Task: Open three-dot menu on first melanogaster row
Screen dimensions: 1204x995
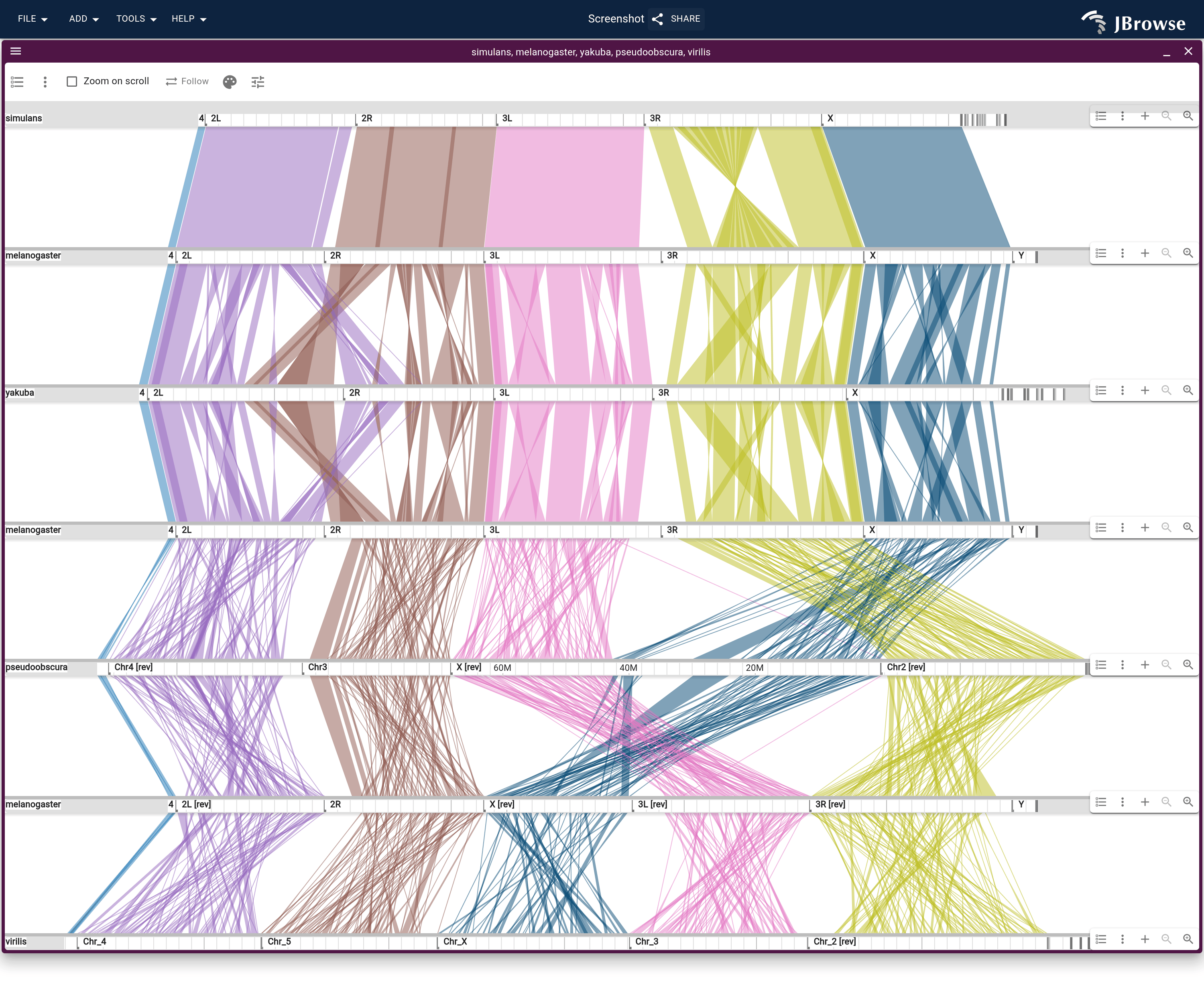Action: tap(1123, 253)
